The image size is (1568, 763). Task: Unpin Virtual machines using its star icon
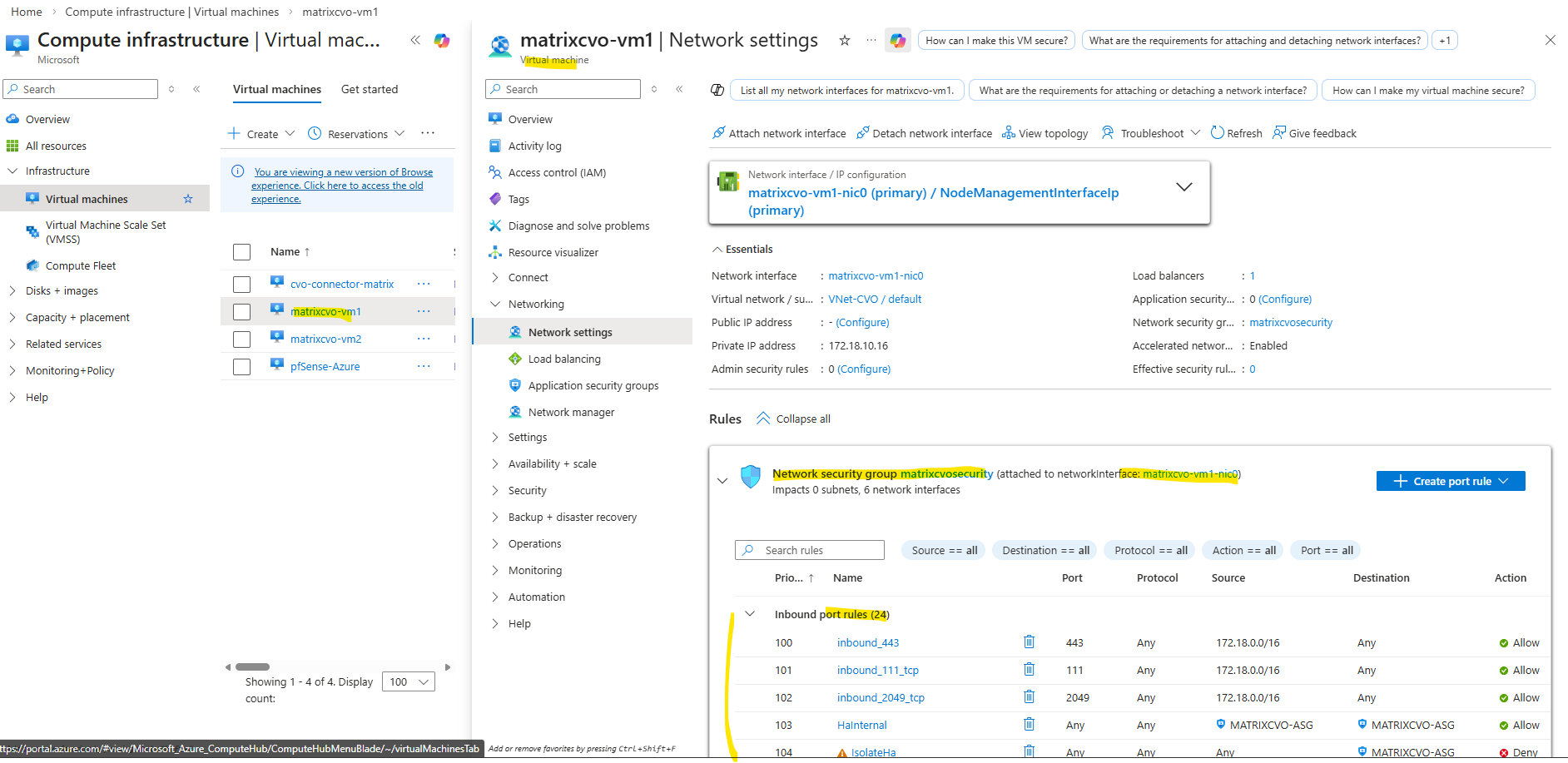coord(188,199)
